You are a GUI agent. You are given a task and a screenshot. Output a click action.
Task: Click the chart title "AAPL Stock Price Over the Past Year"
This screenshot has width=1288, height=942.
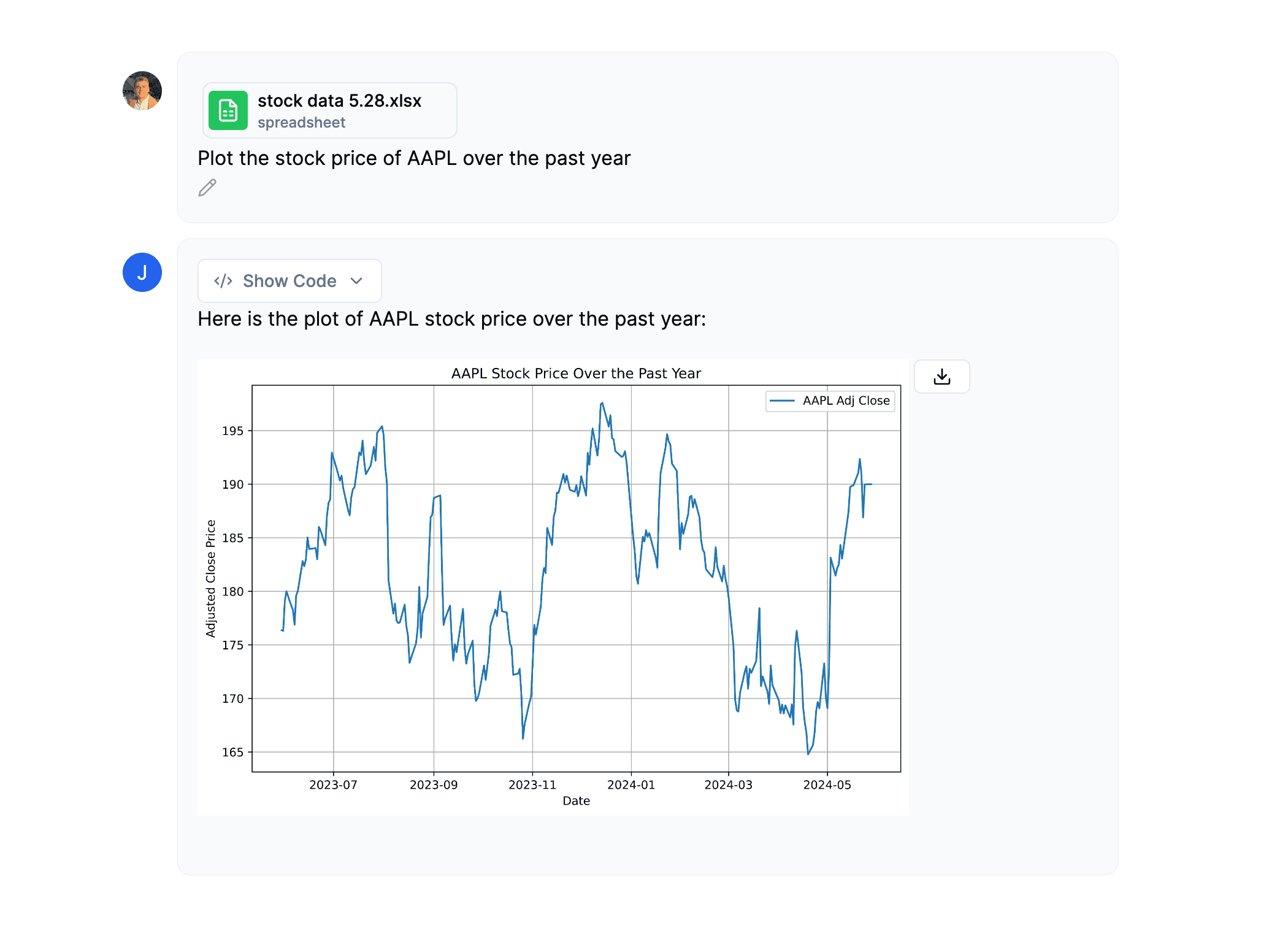click(x=576, y=373)
